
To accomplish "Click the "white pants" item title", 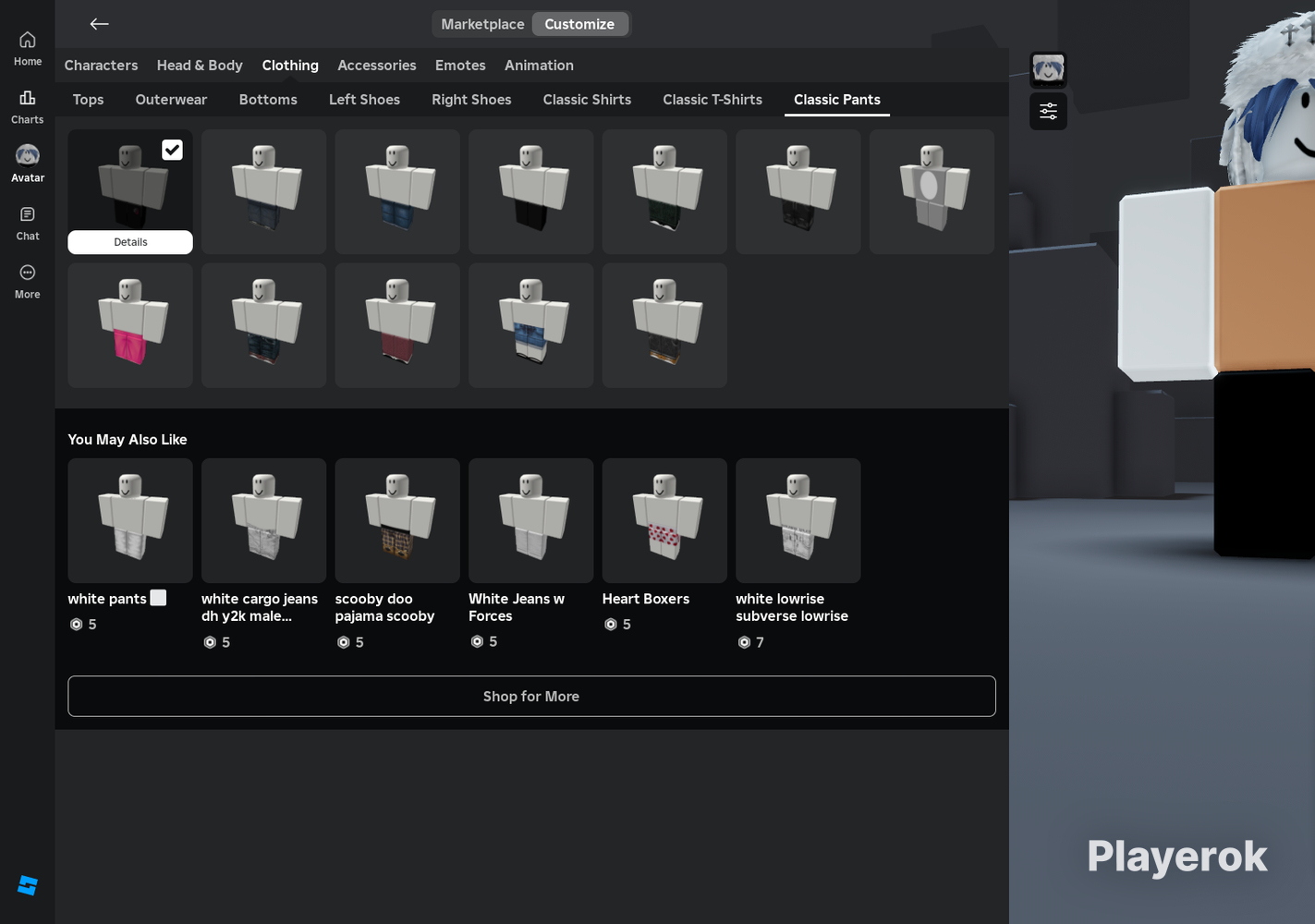I will (x=117, y=599).
